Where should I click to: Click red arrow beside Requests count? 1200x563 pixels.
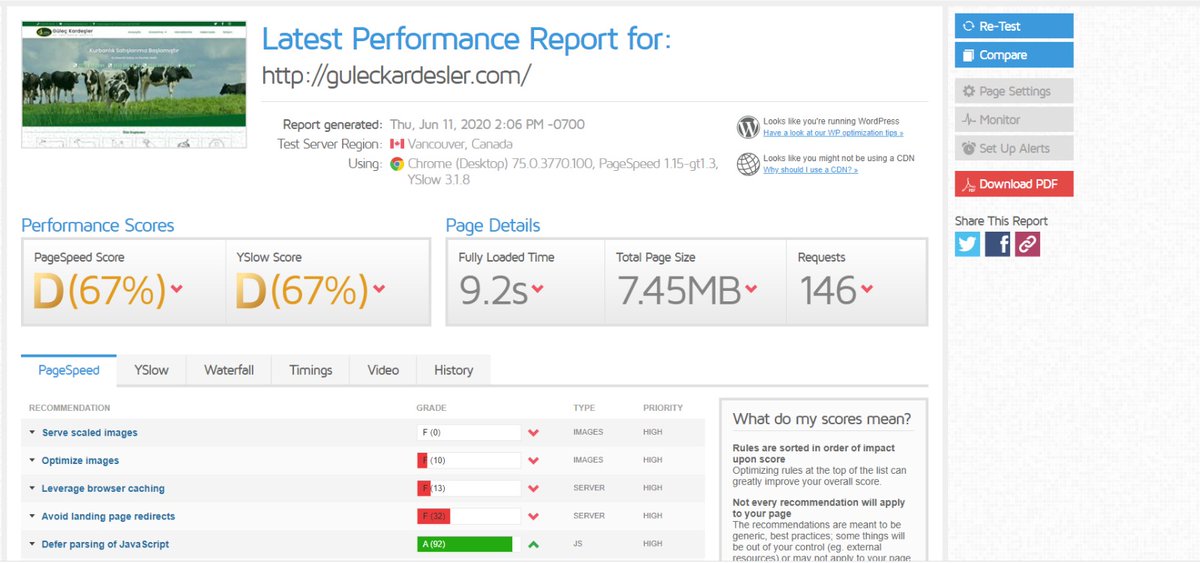point(866,290)
